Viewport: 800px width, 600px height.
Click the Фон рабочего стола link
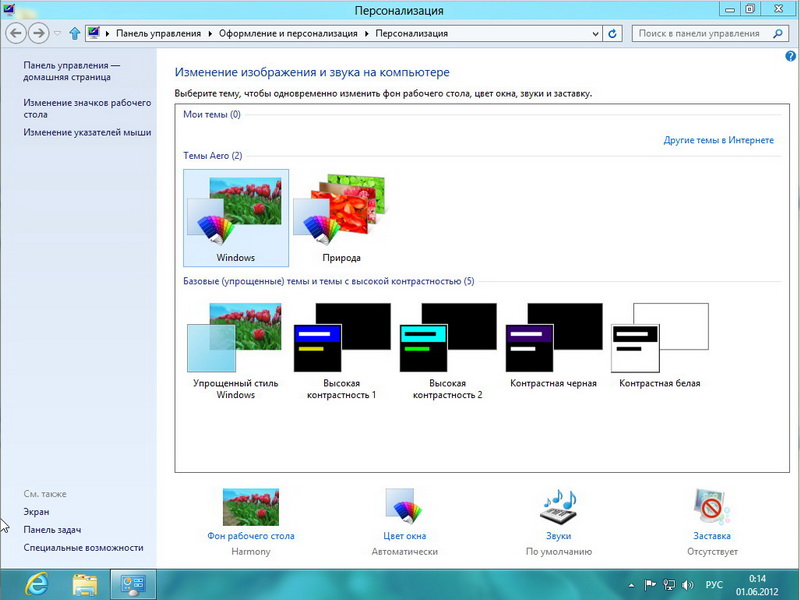(251, 536)
